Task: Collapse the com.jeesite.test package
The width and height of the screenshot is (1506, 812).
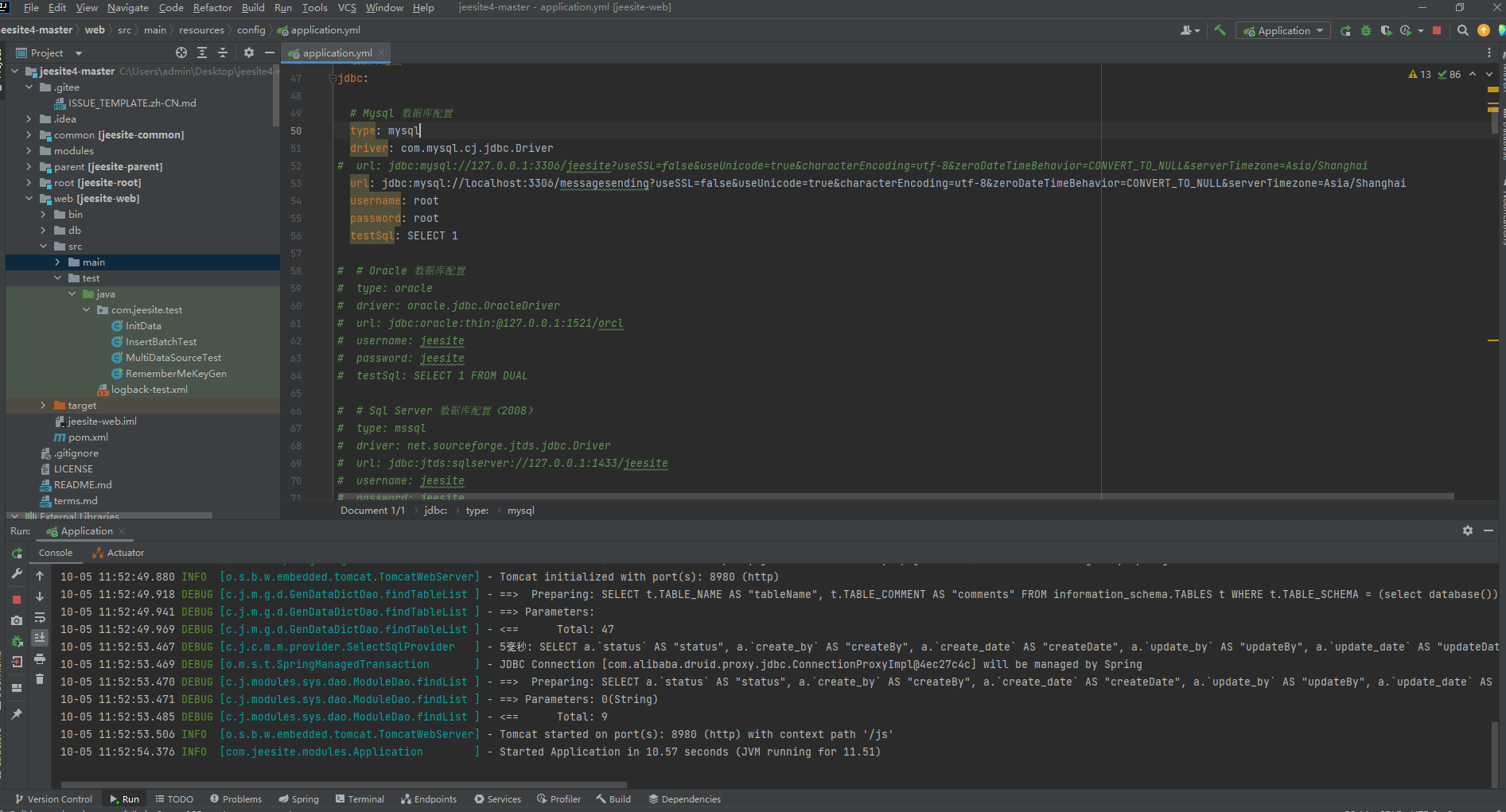Action: pyautogui.click(x=86, y=309)
